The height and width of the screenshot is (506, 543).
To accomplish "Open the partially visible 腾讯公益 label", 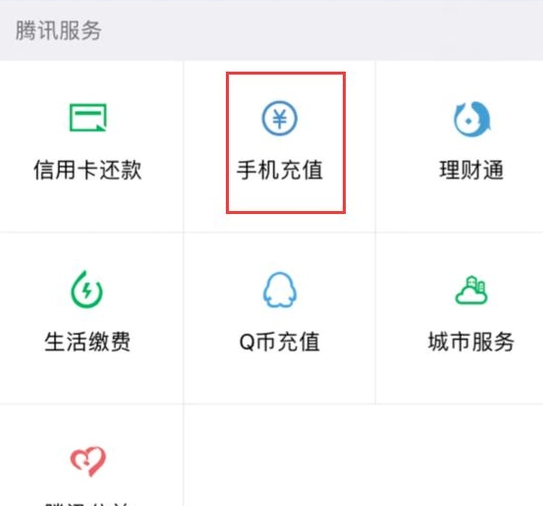I will point(88,503).
